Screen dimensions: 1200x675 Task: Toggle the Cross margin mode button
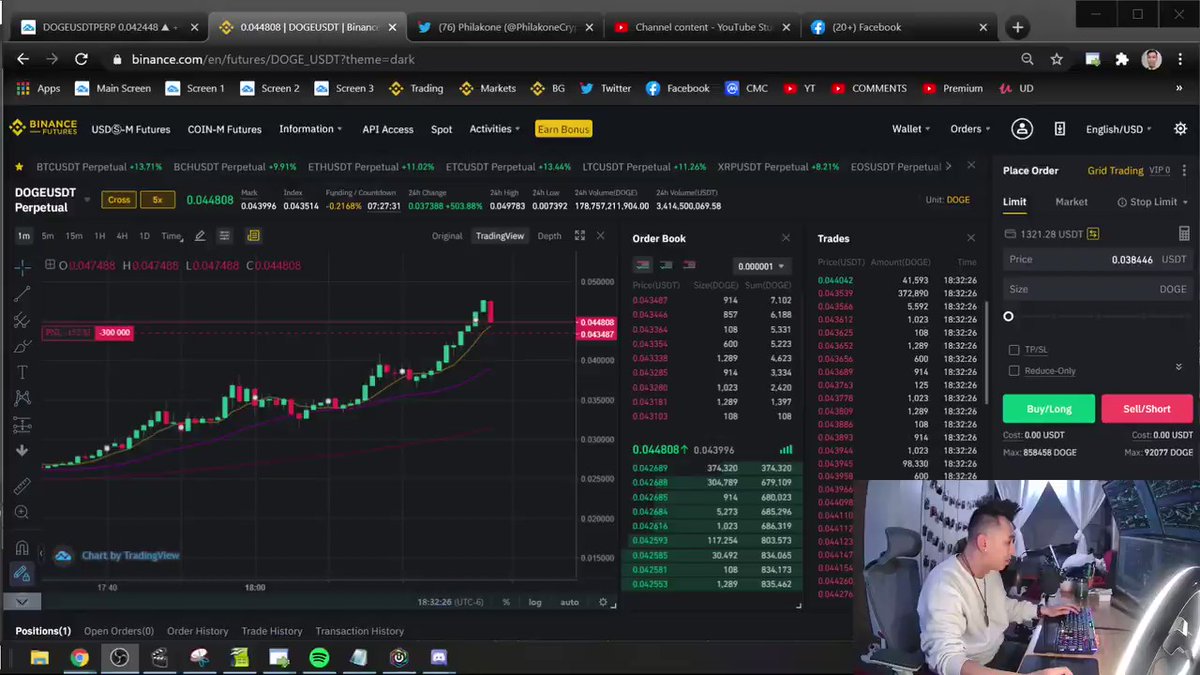coord(119,200)
